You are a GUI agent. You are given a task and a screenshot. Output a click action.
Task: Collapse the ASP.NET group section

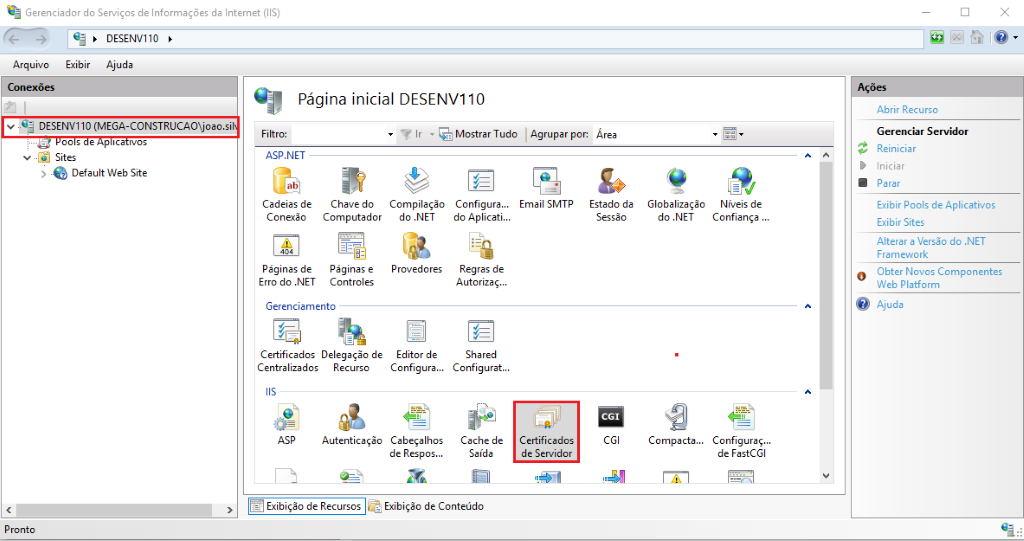[809, 156]
